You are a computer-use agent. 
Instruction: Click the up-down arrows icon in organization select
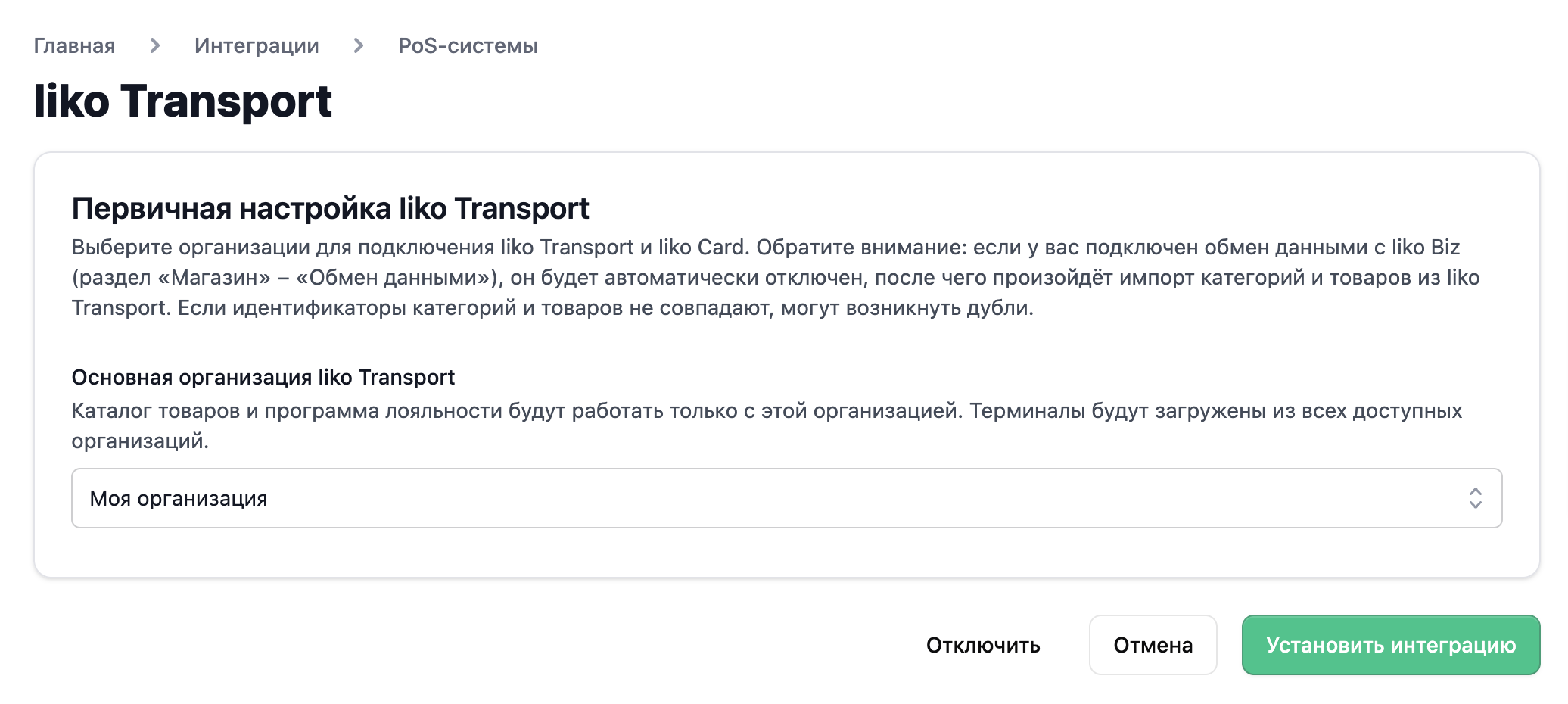(1475, 498)
